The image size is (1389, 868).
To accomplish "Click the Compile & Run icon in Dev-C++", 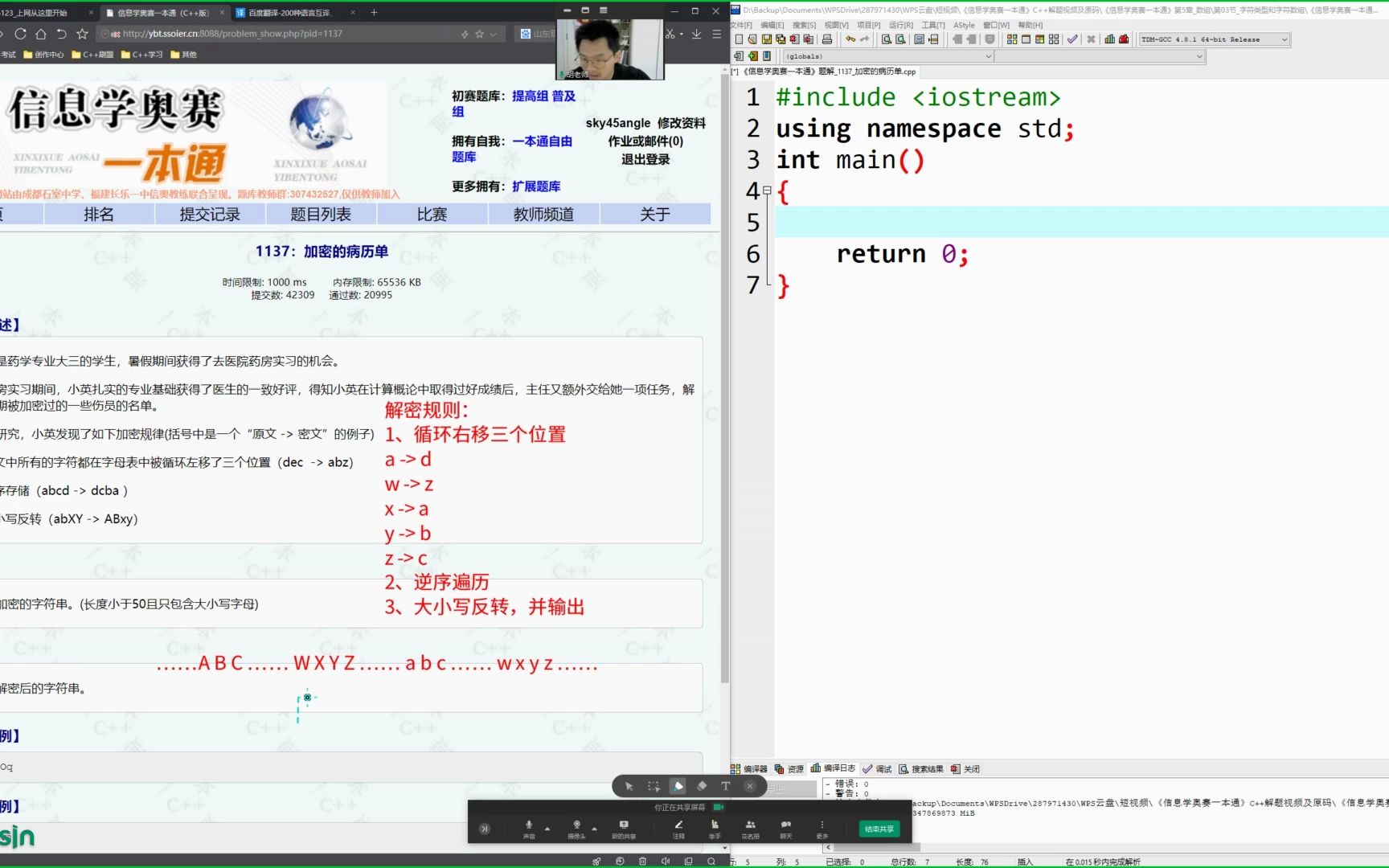I will (x=1039, y=39).
